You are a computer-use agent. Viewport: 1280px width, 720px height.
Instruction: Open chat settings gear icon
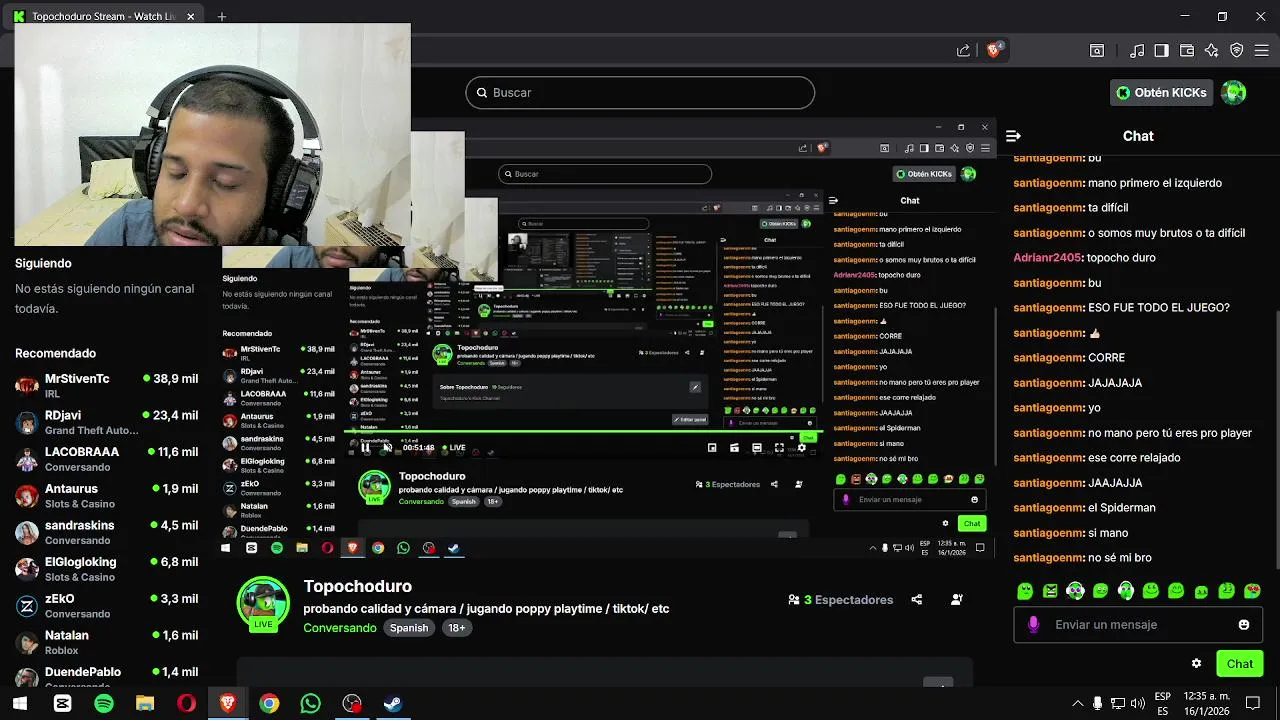point(1196,663)
